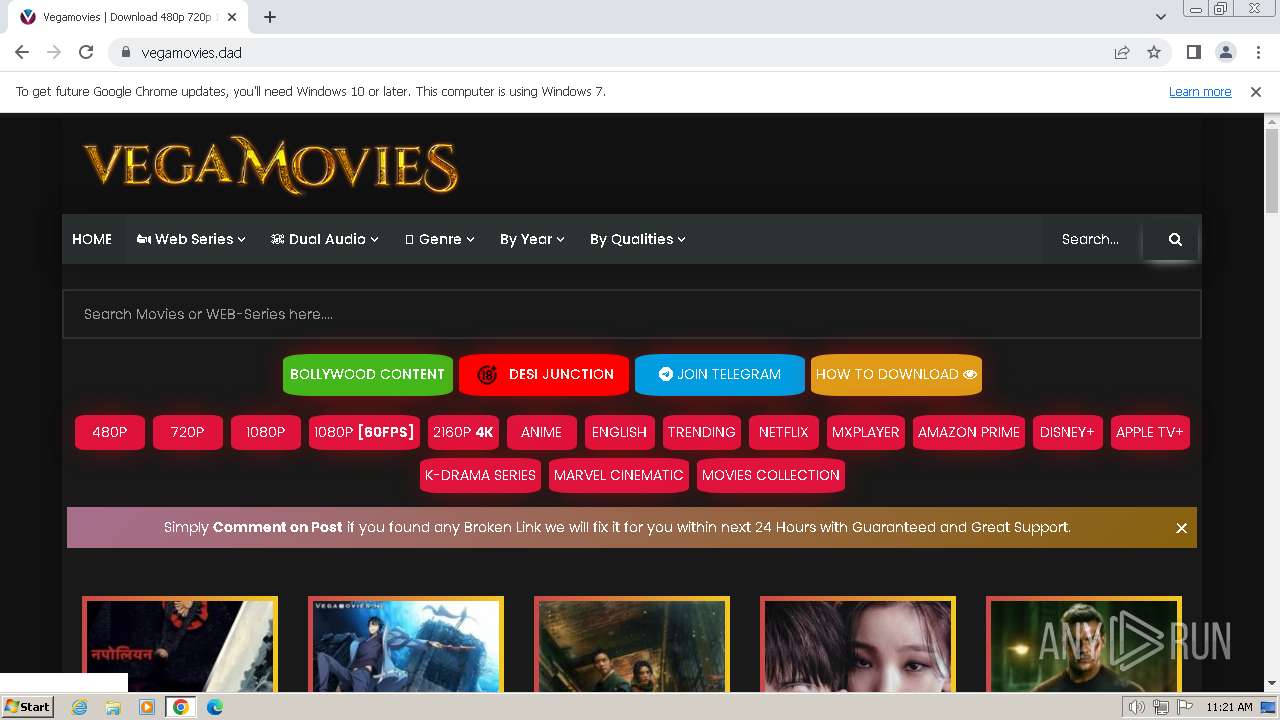The image size is (1280, 720).
Task: Browse the NETFLIX category
Action: 784,432
